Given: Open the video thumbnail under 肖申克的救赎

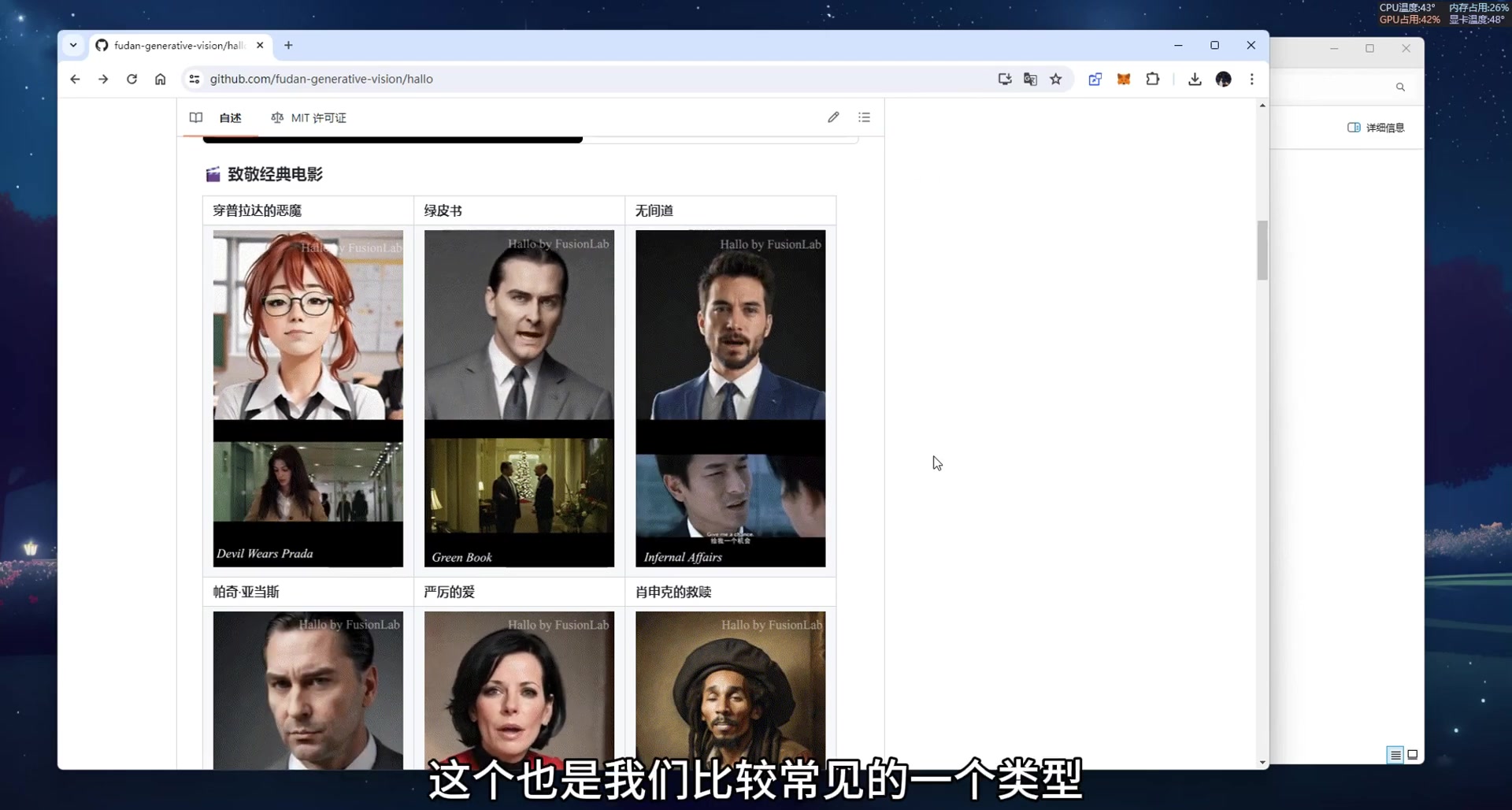Looking at the screenshot, I should [731, 689].
